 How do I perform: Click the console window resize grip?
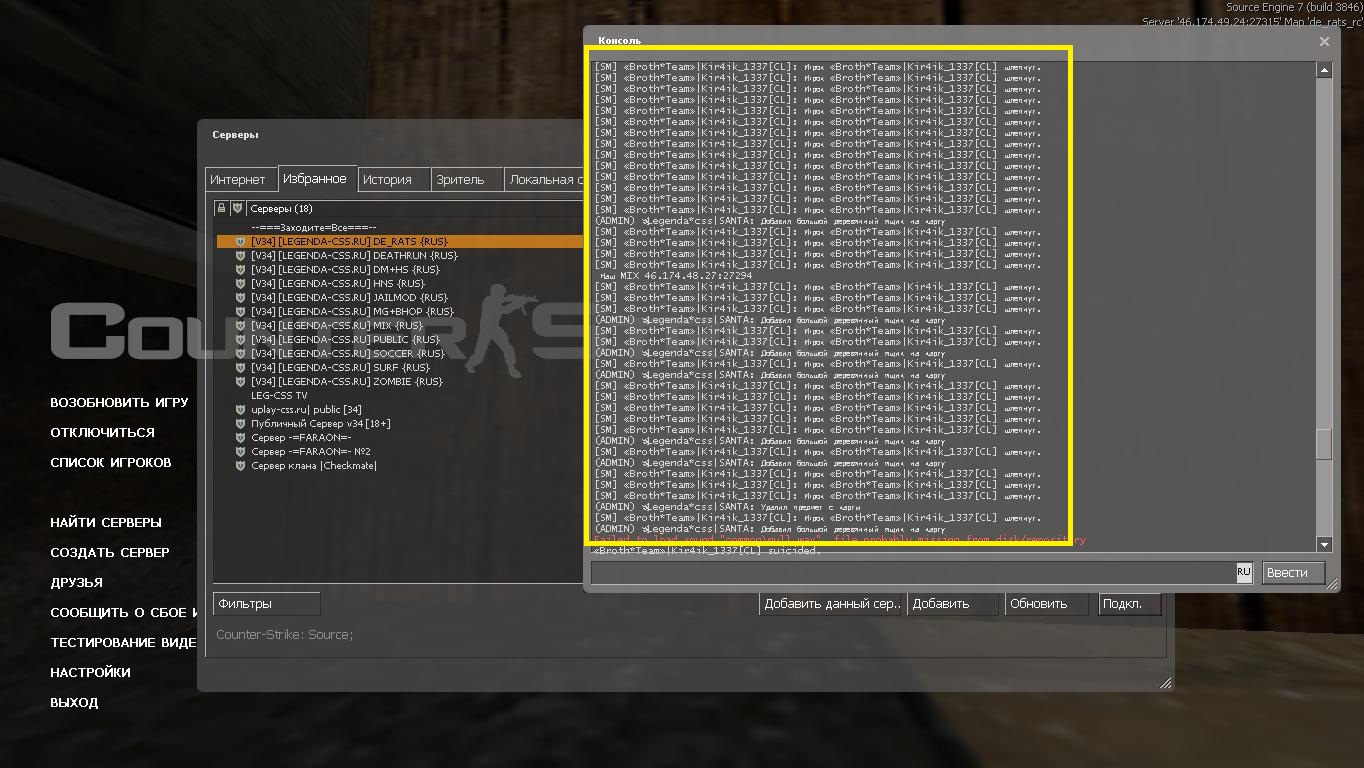point(1332,584)
